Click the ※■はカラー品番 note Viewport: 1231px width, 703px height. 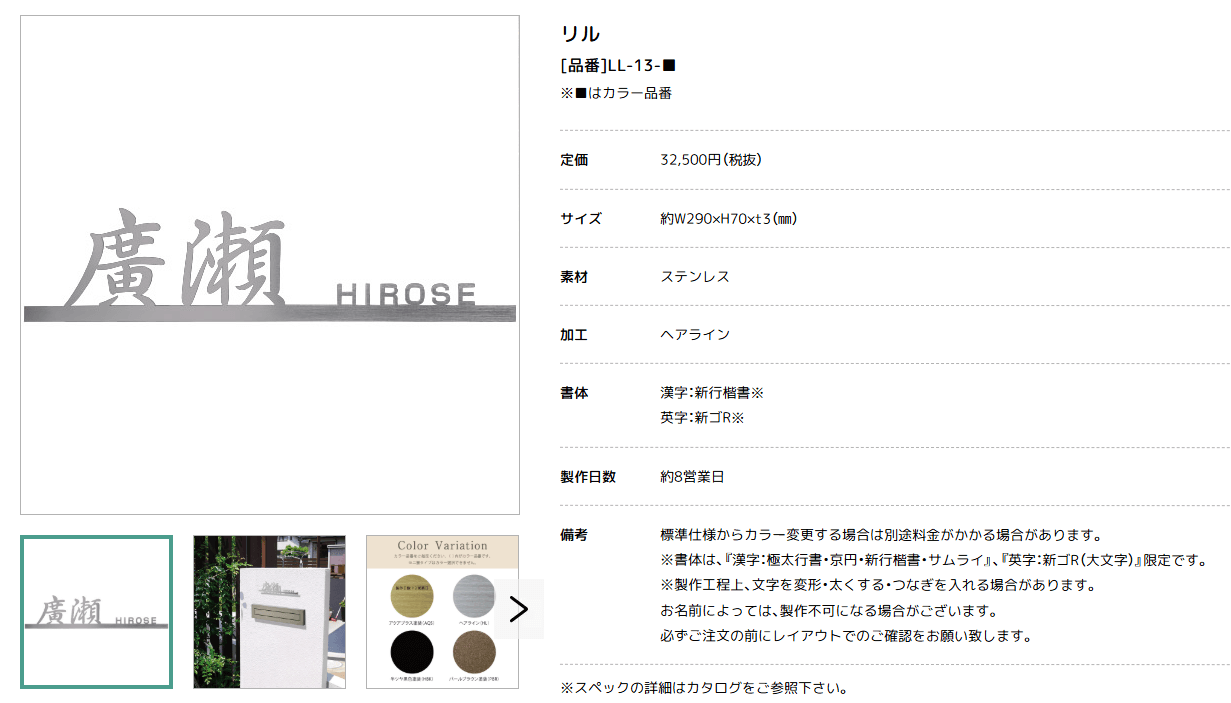pyautogui.click(x=616, y=93)
